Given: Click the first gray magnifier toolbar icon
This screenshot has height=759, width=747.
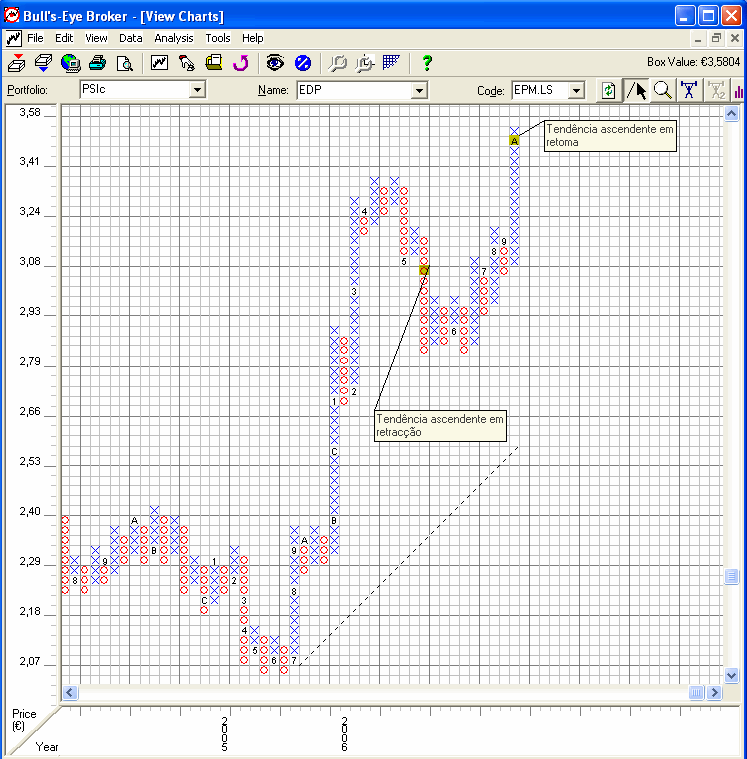Looking at the screenshot, I should 337,63.
